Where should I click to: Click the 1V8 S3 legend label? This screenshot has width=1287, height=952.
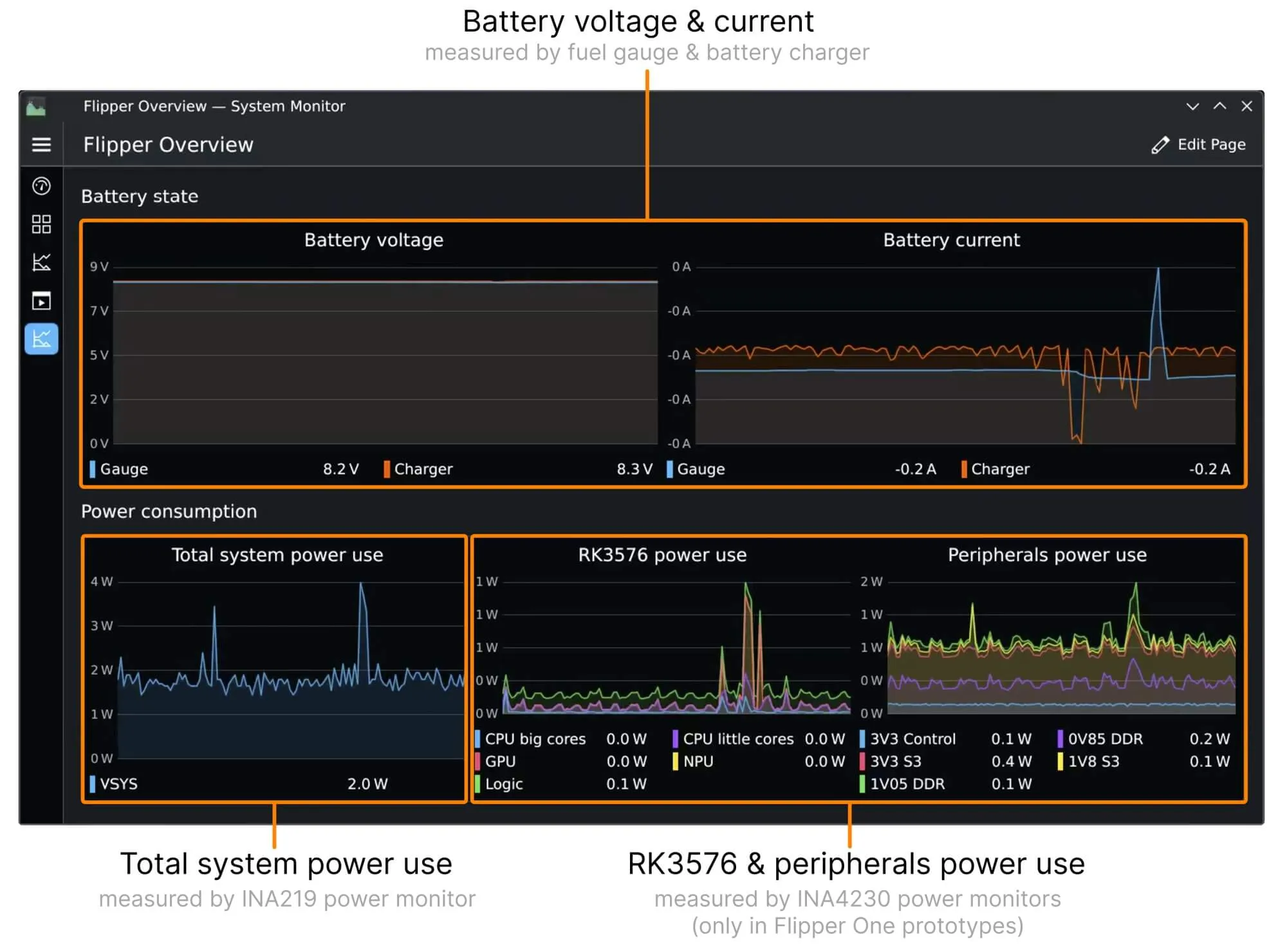point(1093,762)
